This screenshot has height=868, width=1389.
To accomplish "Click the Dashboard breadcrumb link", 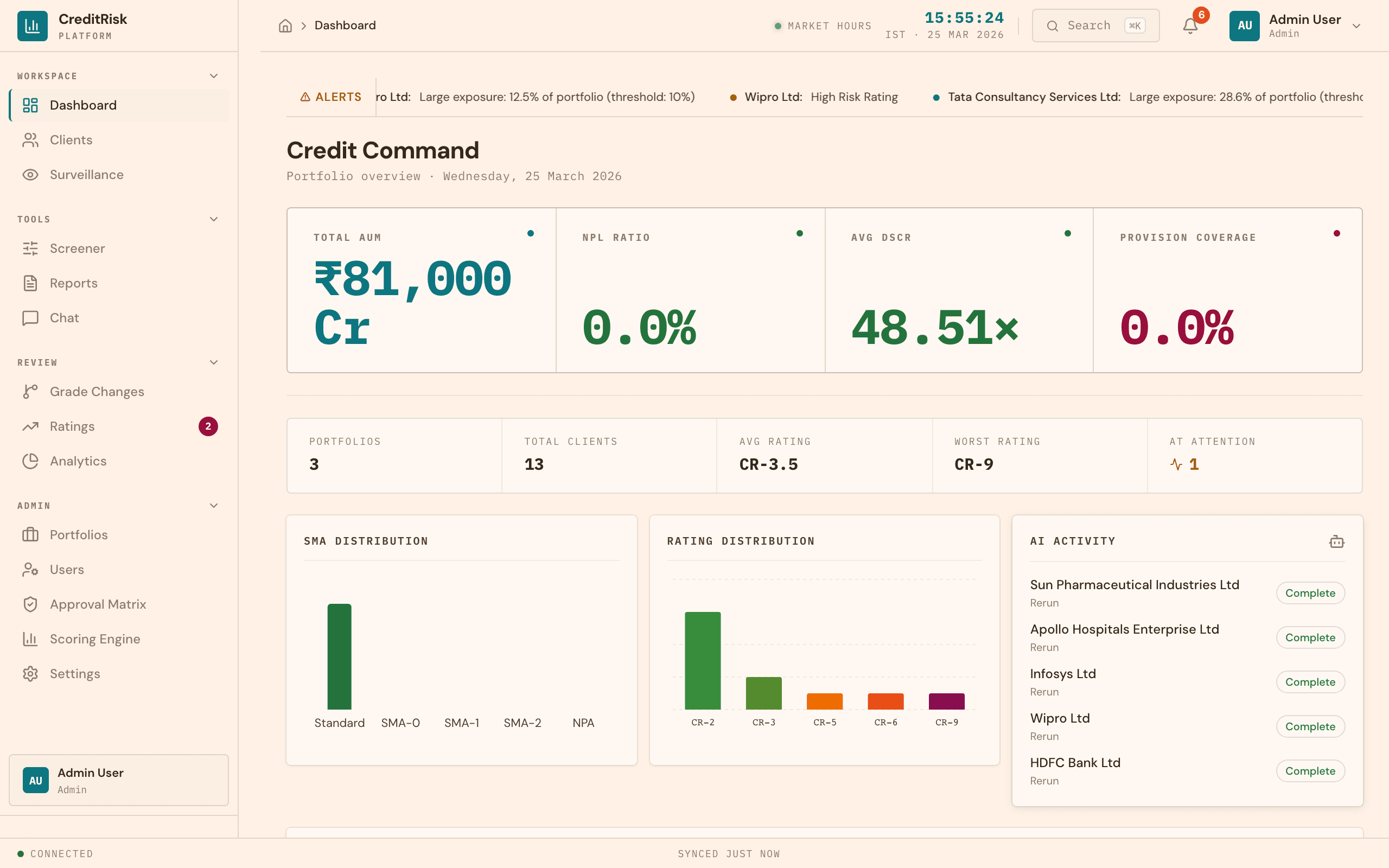I will click(345, 26).
